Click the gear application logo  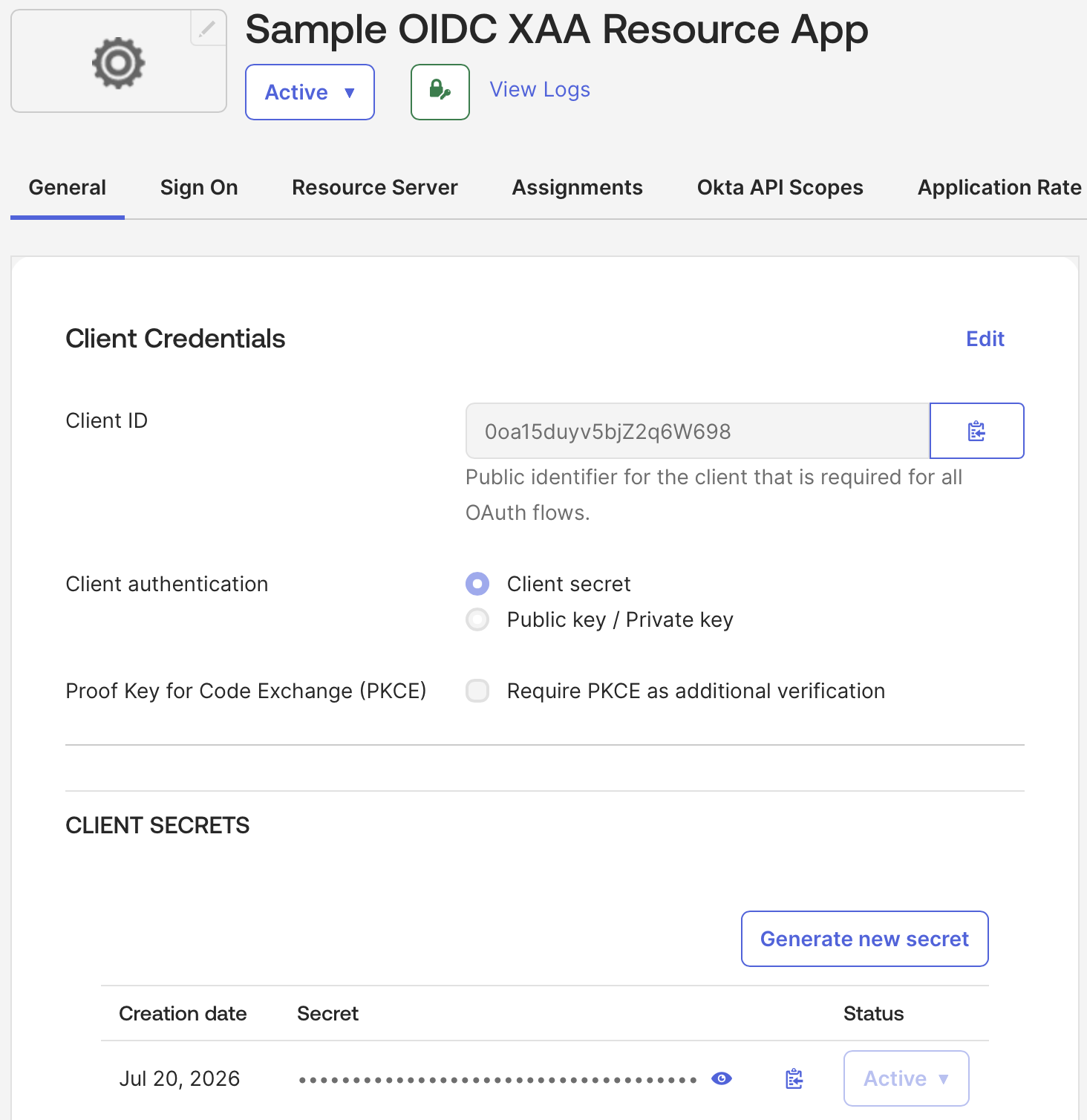pos(119,62)
